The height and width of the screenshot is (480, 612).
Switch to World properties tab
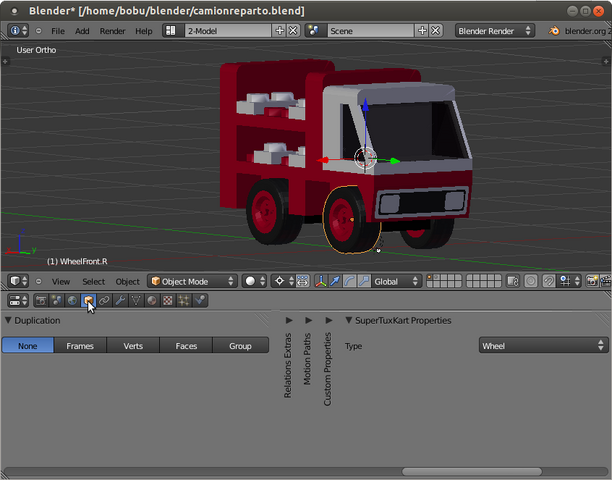(72, 300)
